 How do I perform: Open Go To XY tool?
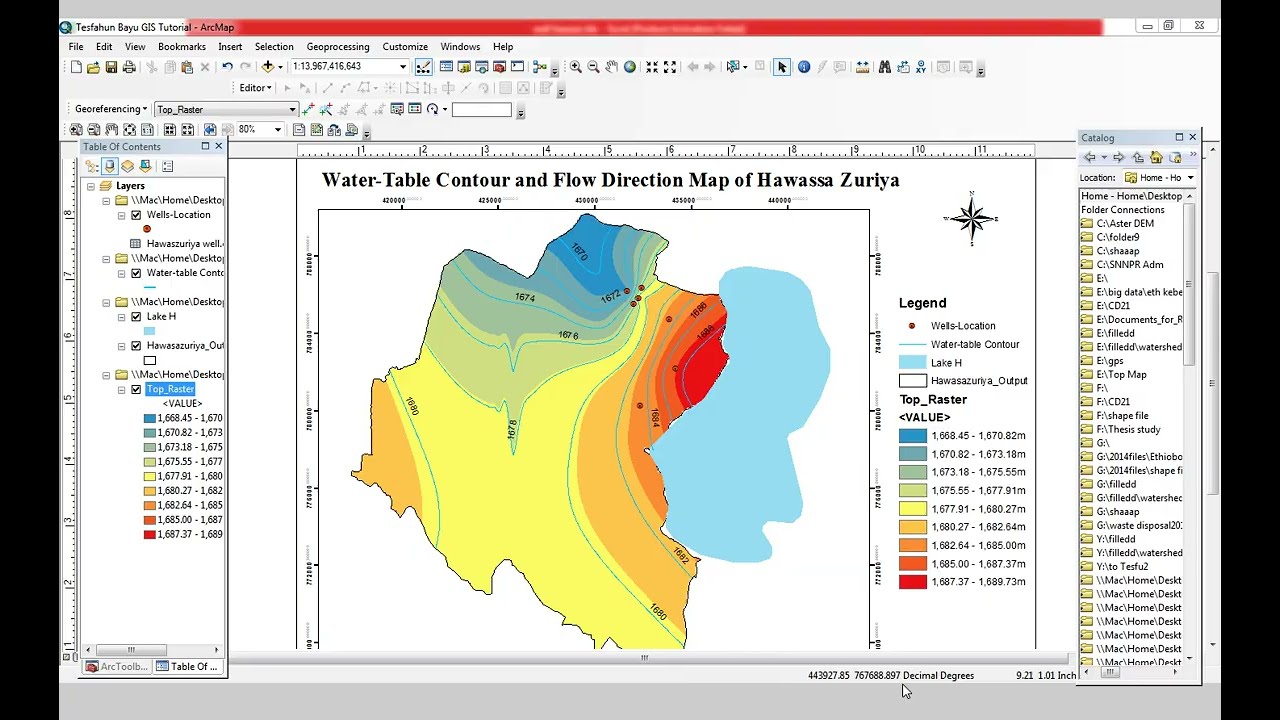pos(920,67)
